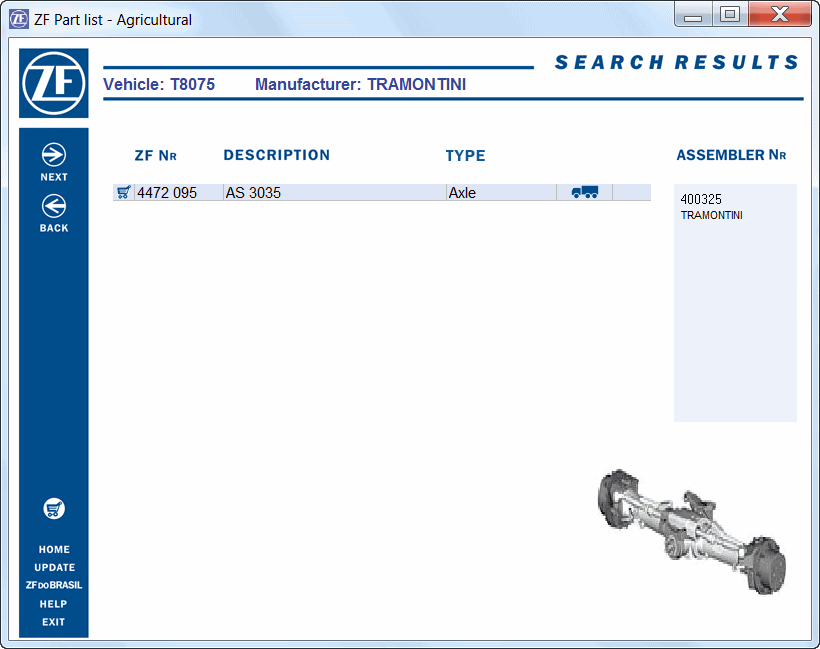Open the ZF do BRASIL link
Screen dimensions: 820x649
pos(54,585)
